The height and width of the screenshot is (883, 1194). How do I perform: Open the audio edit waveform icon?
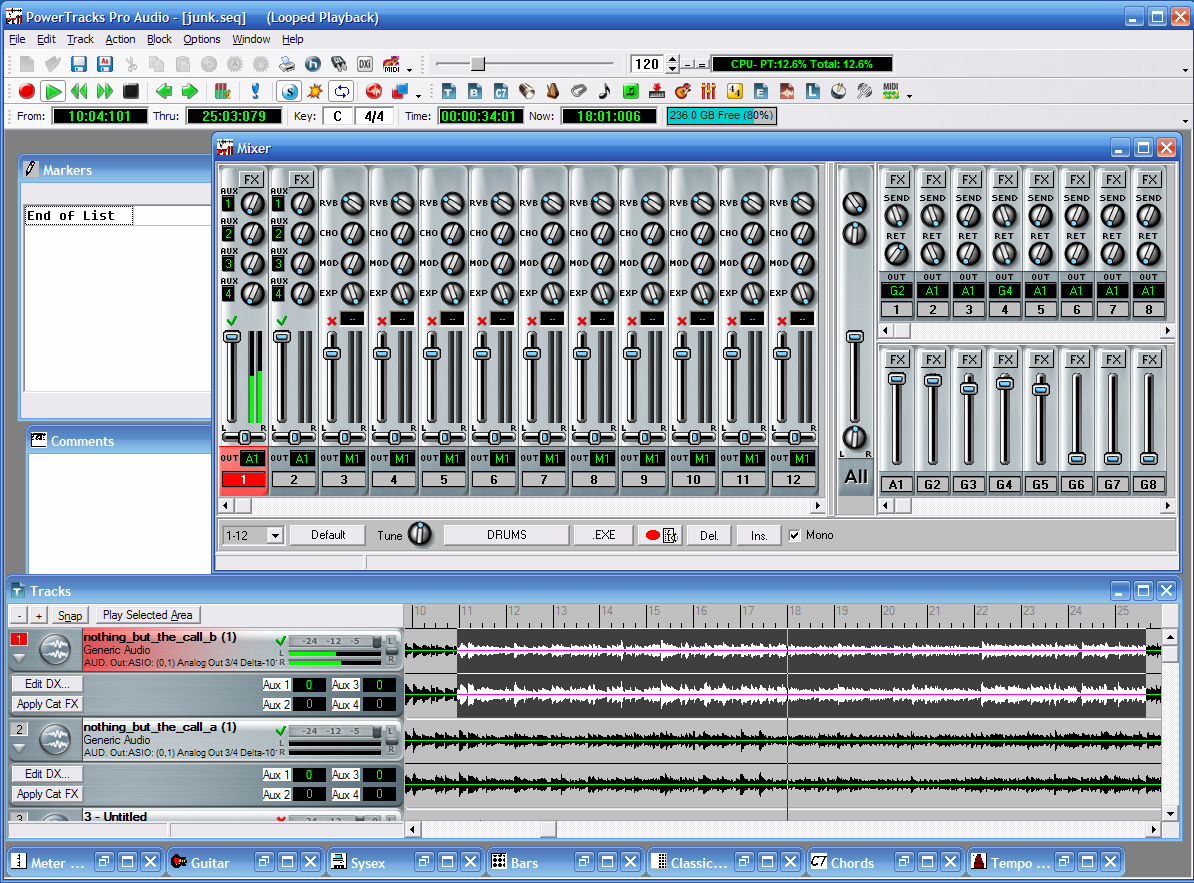click(787, 91)
